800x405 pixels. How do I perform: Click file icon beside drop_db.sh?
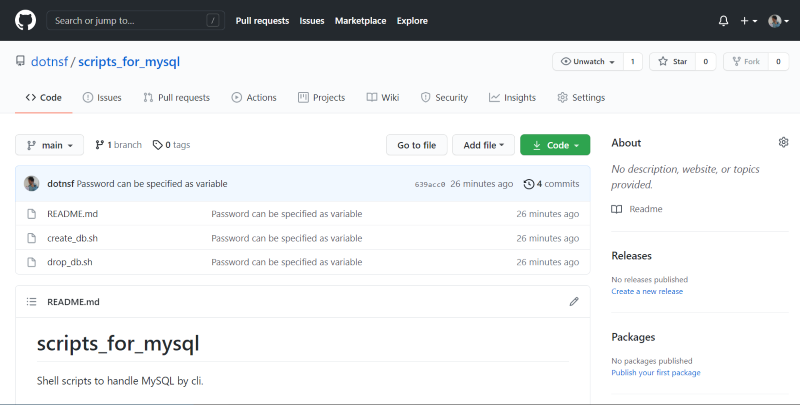click(x=32, y=262)
